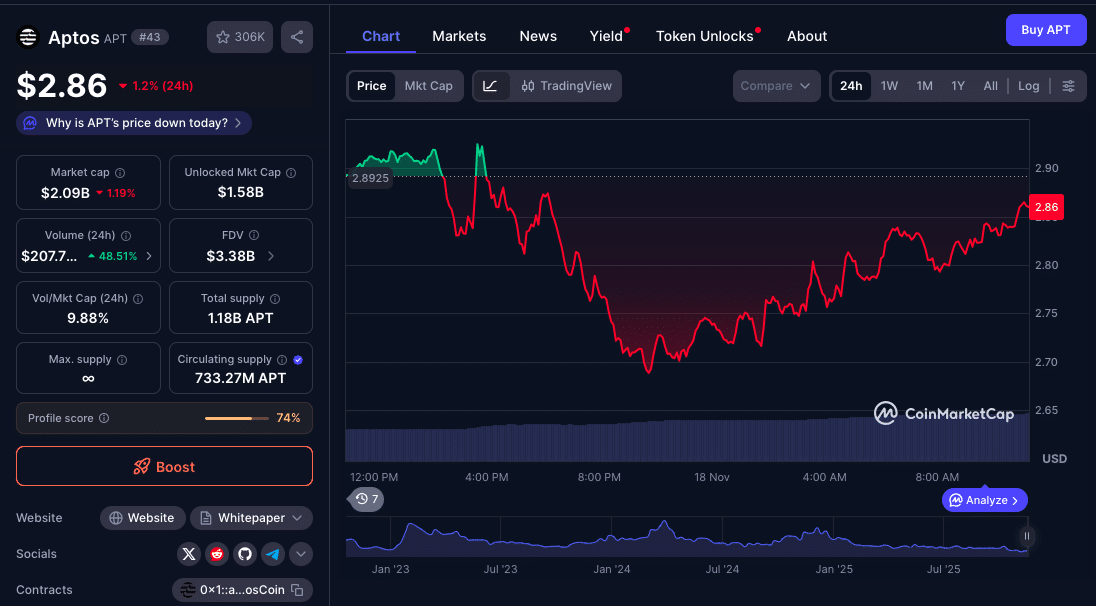The height and width of the screenshot is (606, 1096).
Task: Open Aptos Telegram via the Telegram icon
Action: tap(272, 554)
